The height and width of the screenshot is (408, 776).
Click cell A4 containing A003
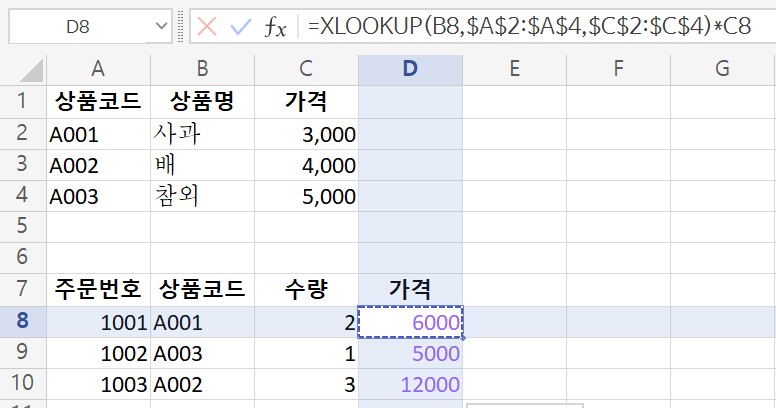(x=98, y=196)
